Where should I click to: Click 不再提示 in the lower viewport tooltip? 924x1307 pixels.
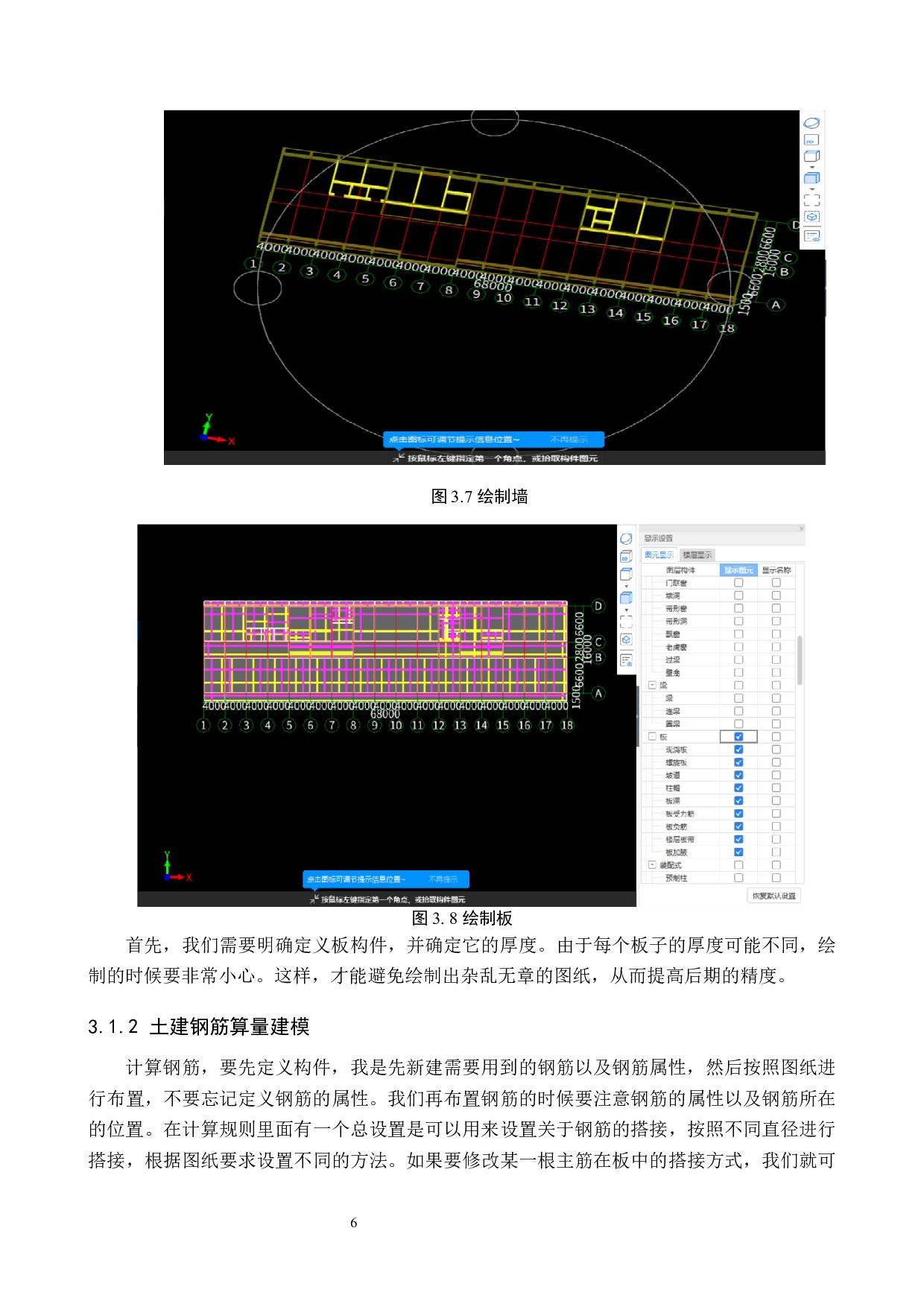pos(443,879)
